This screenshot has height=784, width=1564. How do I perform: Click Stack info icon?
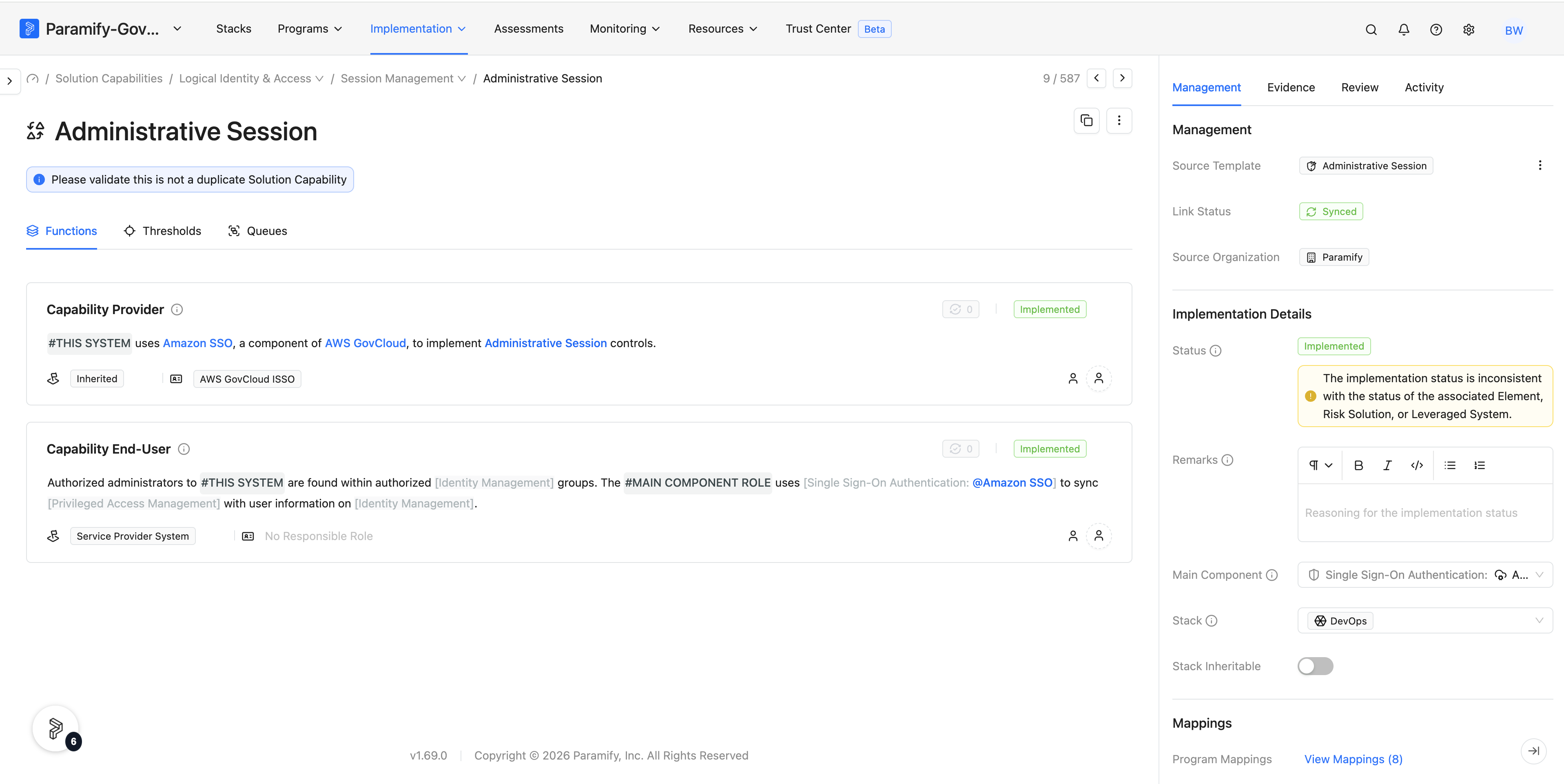point(1211,621)
